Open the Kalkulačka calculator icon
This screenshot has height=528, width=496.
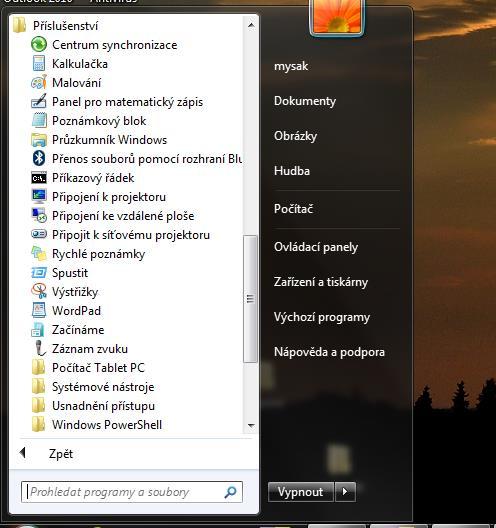pyautogui.click(x=39, y=64)
